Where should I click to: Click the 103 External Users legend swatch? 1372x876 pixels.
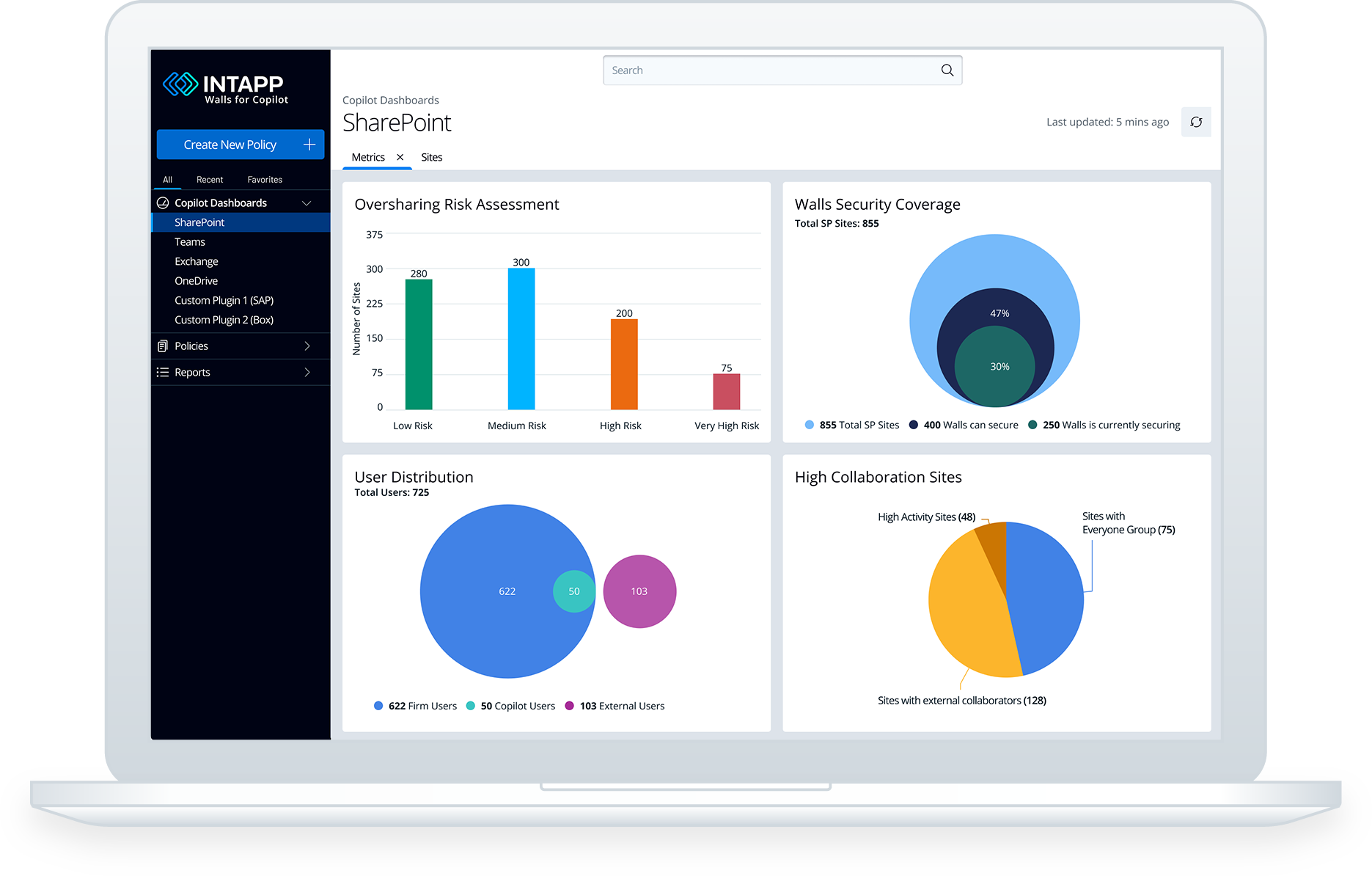click(x=570, y=706)
